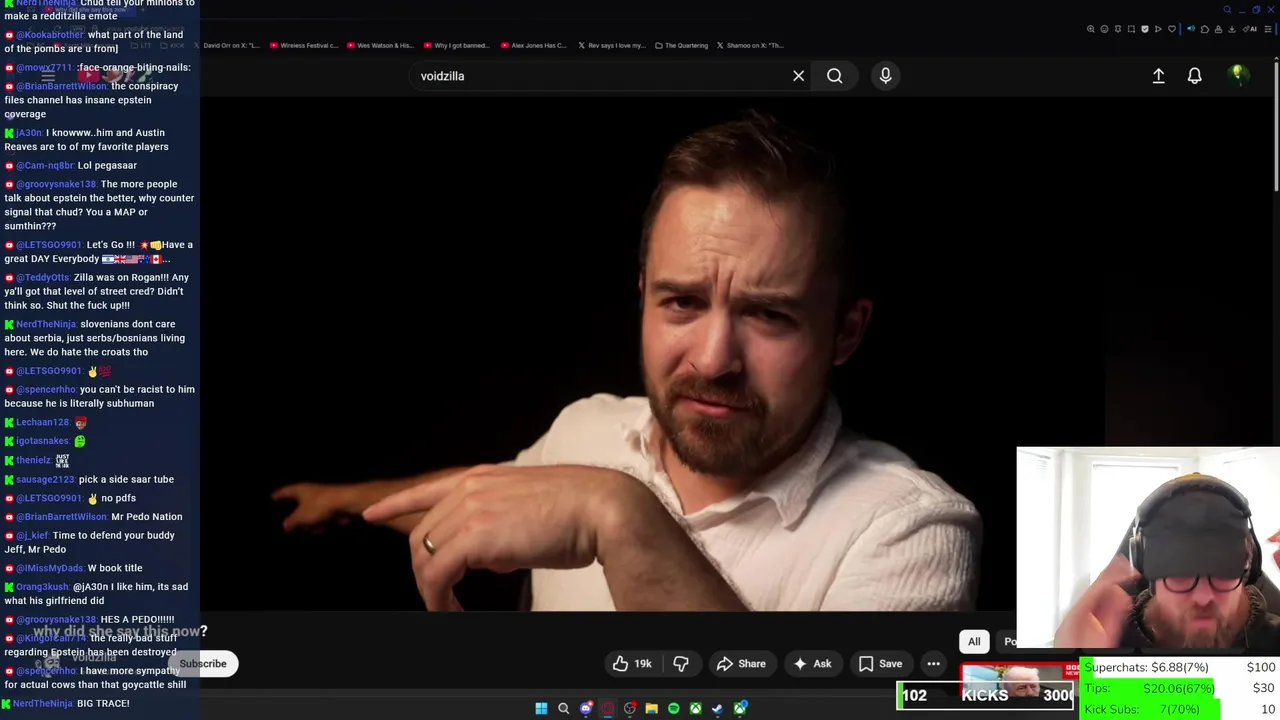Select the All filter chip
Image resolution: width=1280 pixels, height=720 pixels.
pyautogui.click(x=974, y=642)
